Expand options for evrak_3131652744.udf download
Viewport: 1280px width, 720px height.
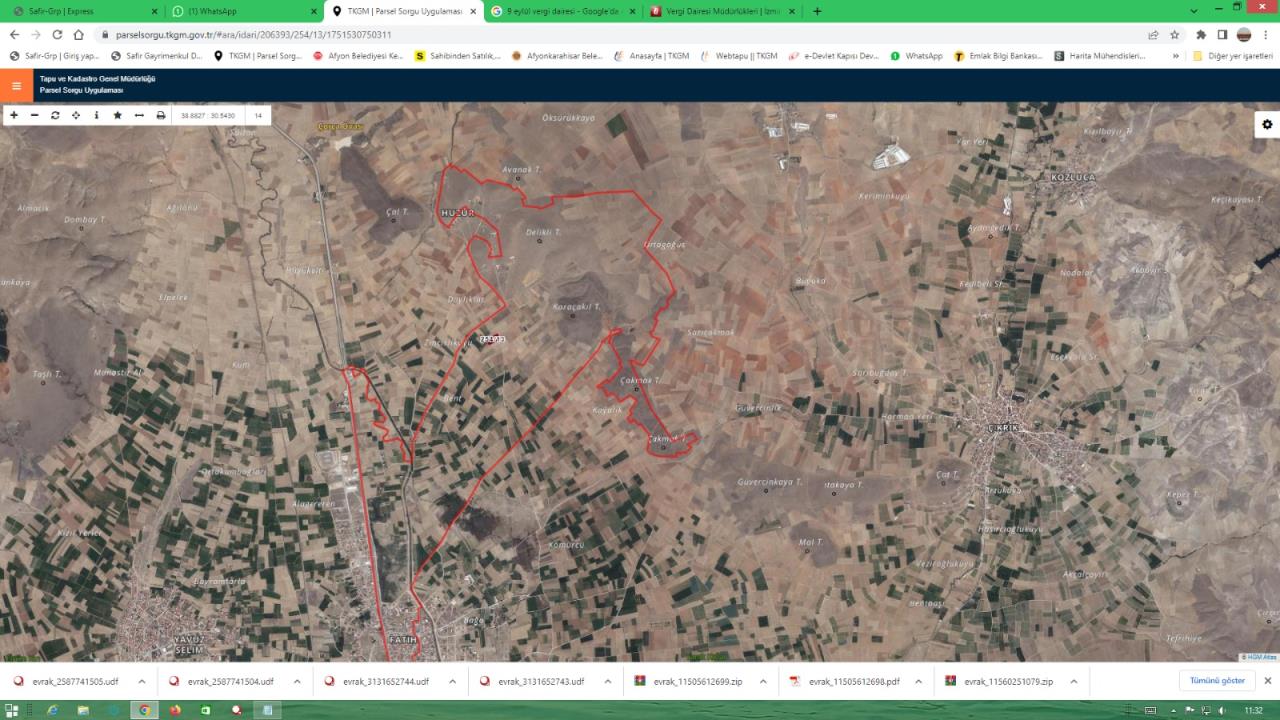453,681
